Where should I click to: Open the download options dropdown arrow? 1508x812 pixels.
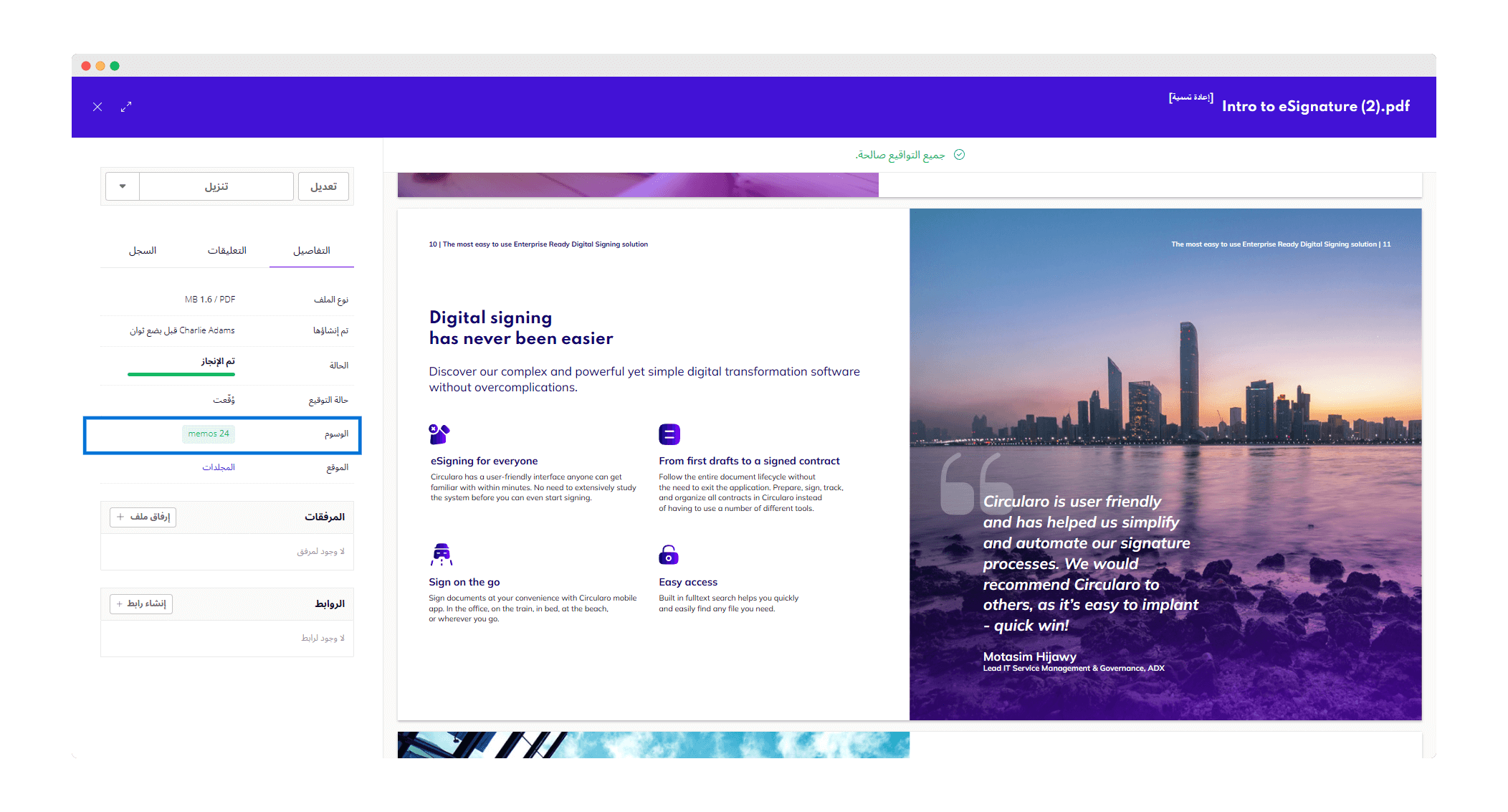coord(123,186)
